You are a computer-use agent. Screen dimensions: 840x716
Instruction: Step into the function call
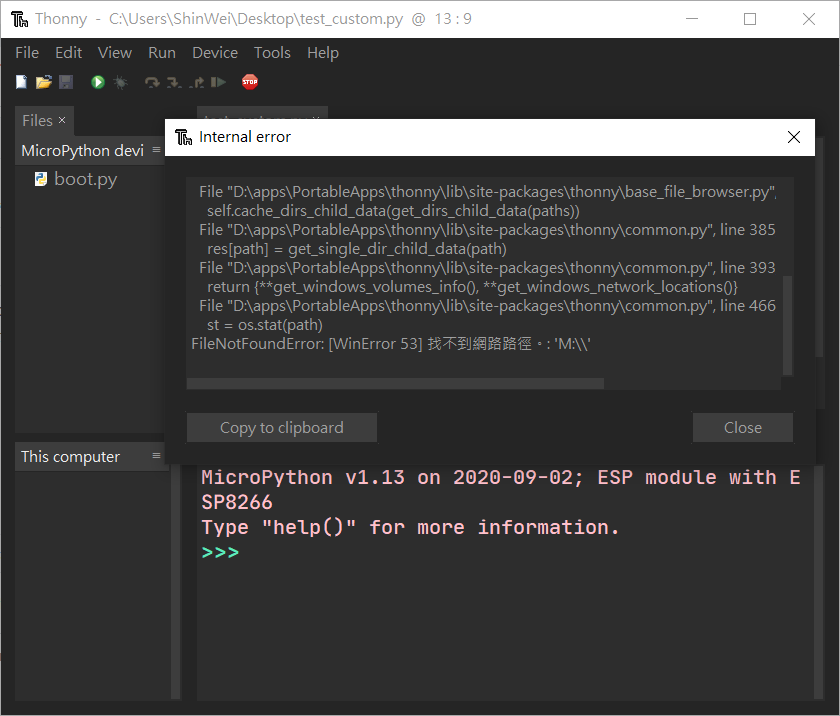[x=175, y=81]
